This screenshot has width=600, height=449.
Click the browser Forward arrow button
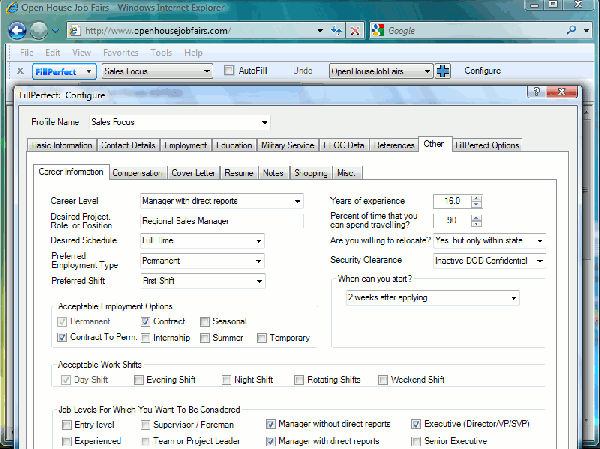(x=40, y=30)
